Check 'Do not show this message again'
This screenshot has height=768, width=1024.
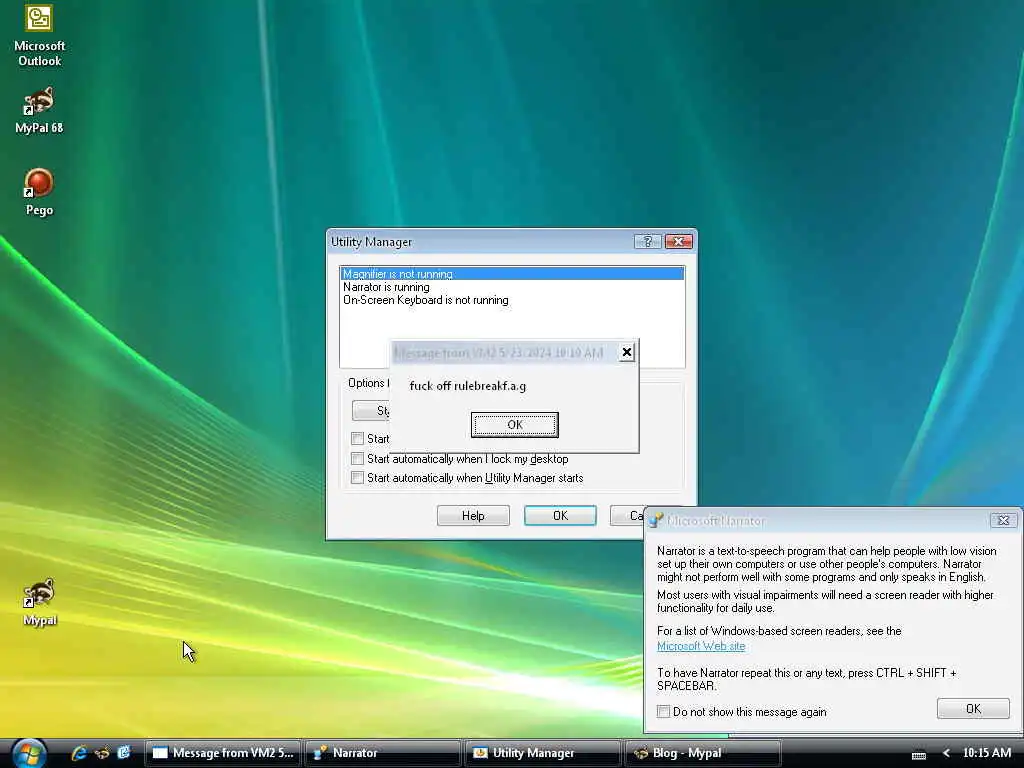[664, 711]
